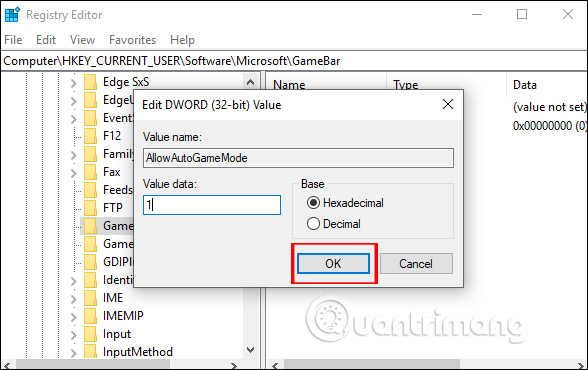Screen dimensions: 588x370
Task: Select the FTP key folder icon
Action: pyautogui.click(x=90, y=208)
